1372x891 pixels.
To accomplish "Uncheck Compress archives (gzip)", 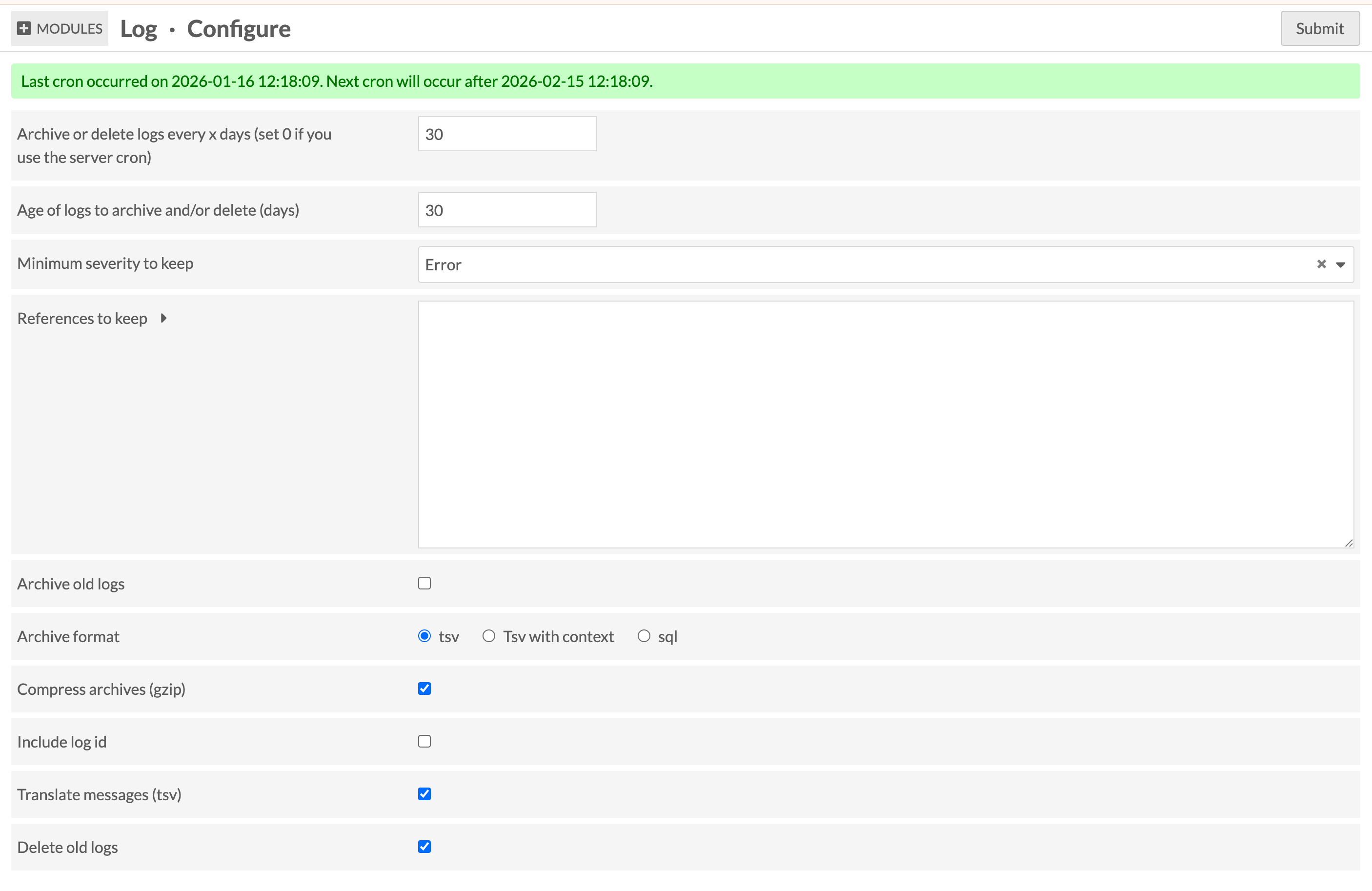I will coord(424,688).
